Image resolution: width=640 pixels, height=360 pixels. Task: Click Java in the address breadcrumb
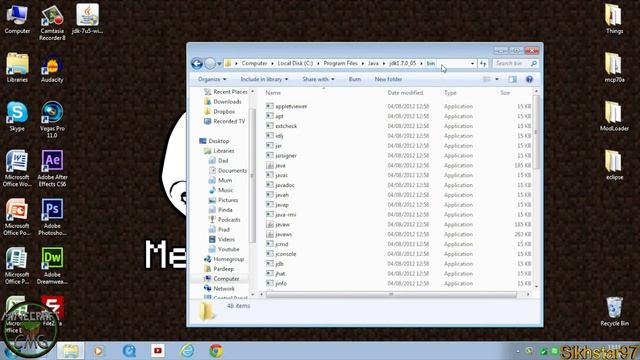tap(373, 64)
